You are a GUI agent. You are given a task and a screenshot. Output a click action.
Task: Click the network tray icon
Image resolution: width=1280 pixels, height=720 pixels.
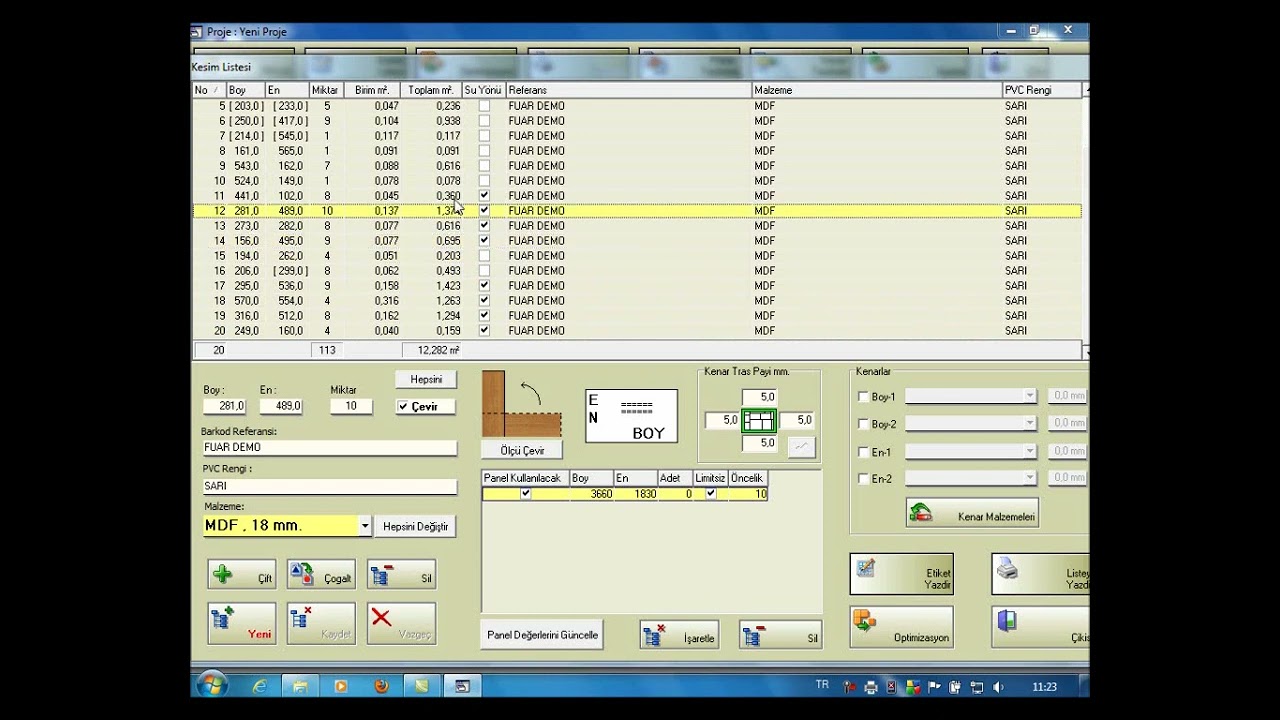(x=976, y=687)
